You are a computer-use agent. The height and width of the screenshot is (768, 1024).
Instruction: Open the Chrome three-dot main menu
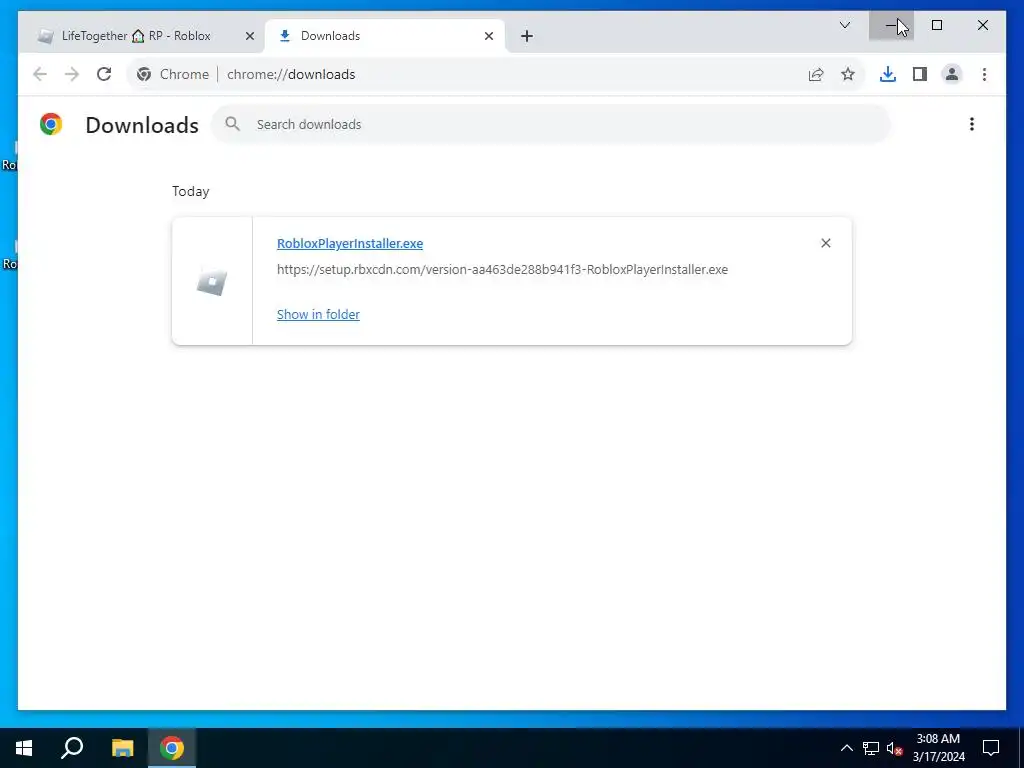click(x=984, y=74)
